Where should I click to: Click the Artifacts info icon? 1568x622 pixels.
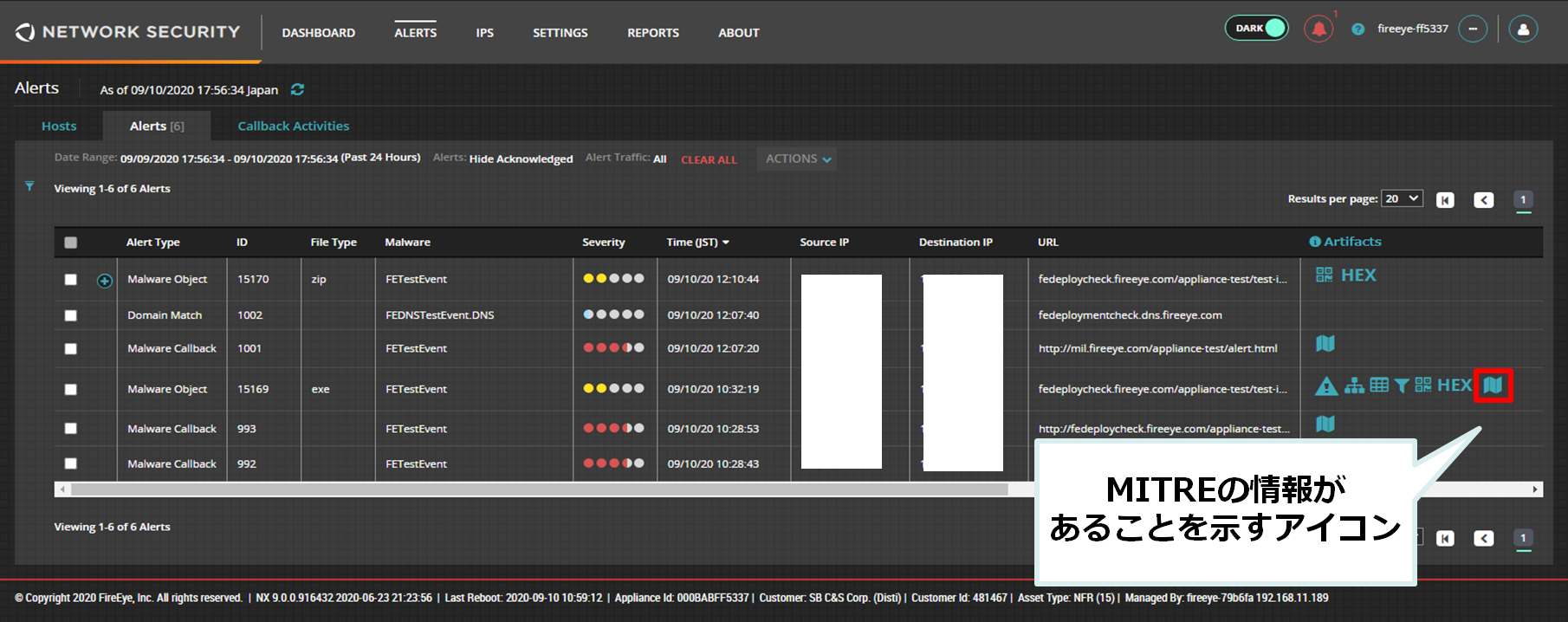point(1315,242)
